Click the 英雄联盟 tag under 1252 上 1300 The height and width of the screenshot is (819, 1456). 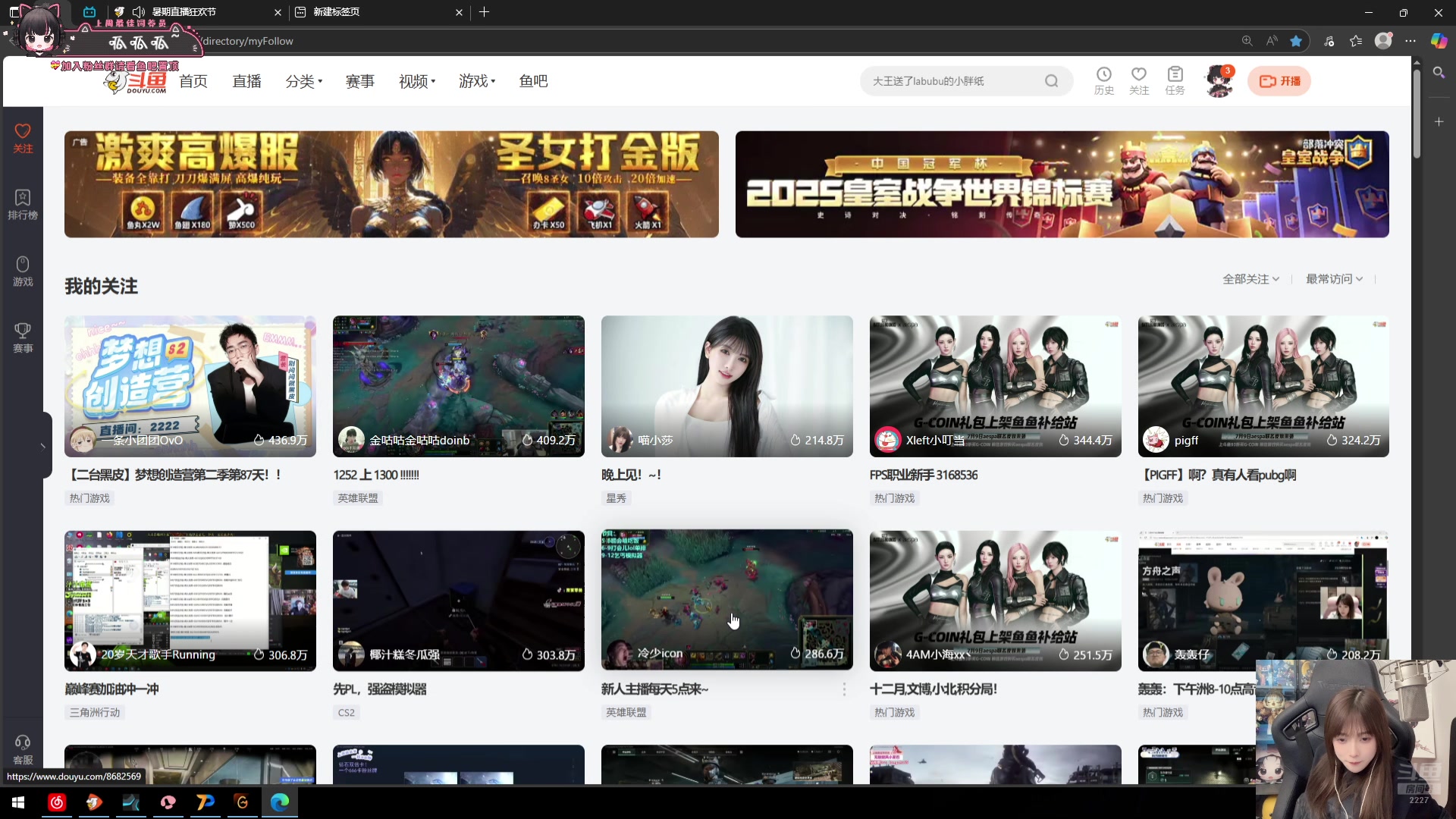[x=358, y=498]
